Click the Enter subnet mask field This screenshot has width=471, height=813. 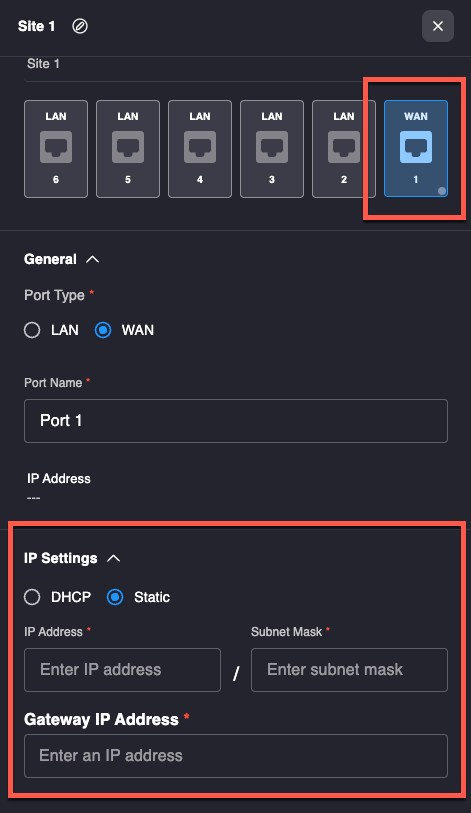pyautogui.click(x=350, y=670)
